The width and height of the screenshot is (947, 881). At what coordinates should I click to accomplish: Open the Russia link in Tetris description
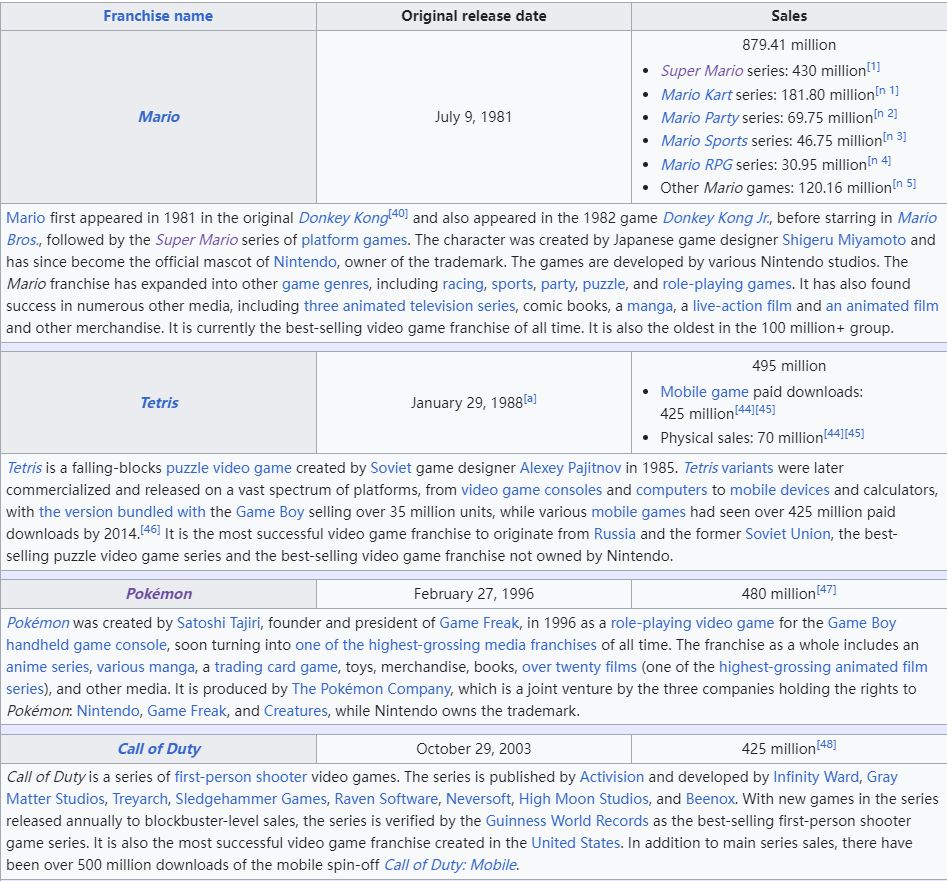[x=615, y=534]
